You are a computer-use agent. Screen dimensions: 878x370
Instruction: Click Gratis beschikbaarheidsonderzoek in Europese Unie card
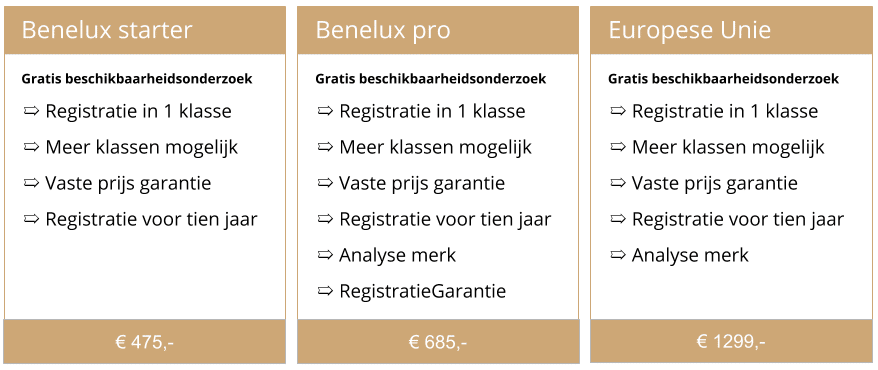click(x=723, y=79)
